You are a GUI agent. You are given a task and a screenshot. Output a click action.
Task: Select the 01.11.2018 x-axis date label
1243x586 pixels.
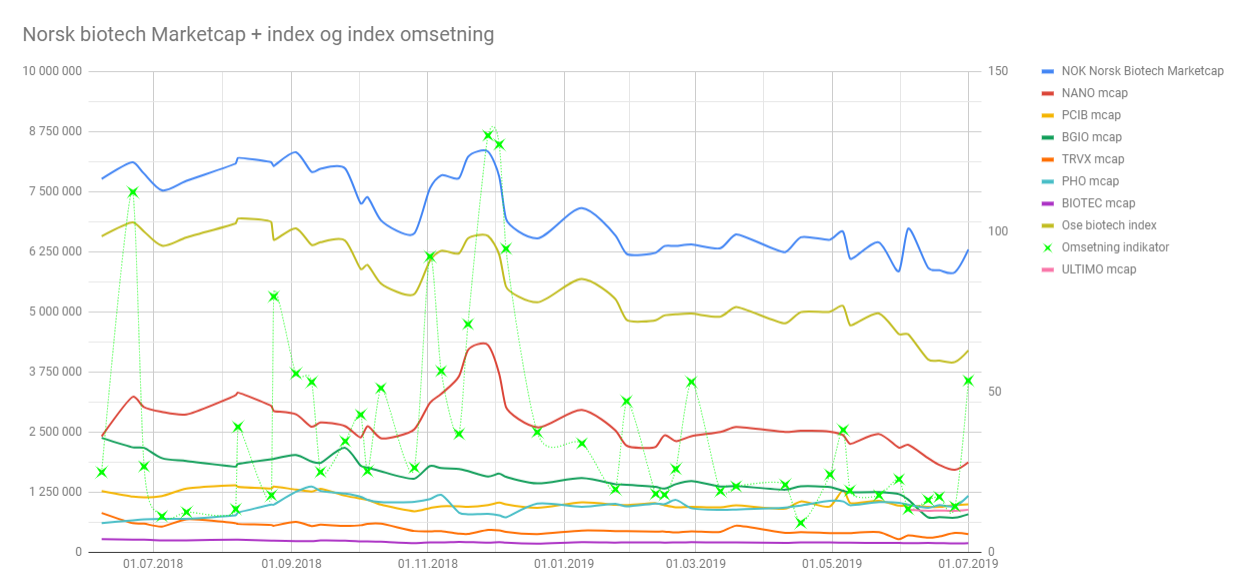click(427, 566)
